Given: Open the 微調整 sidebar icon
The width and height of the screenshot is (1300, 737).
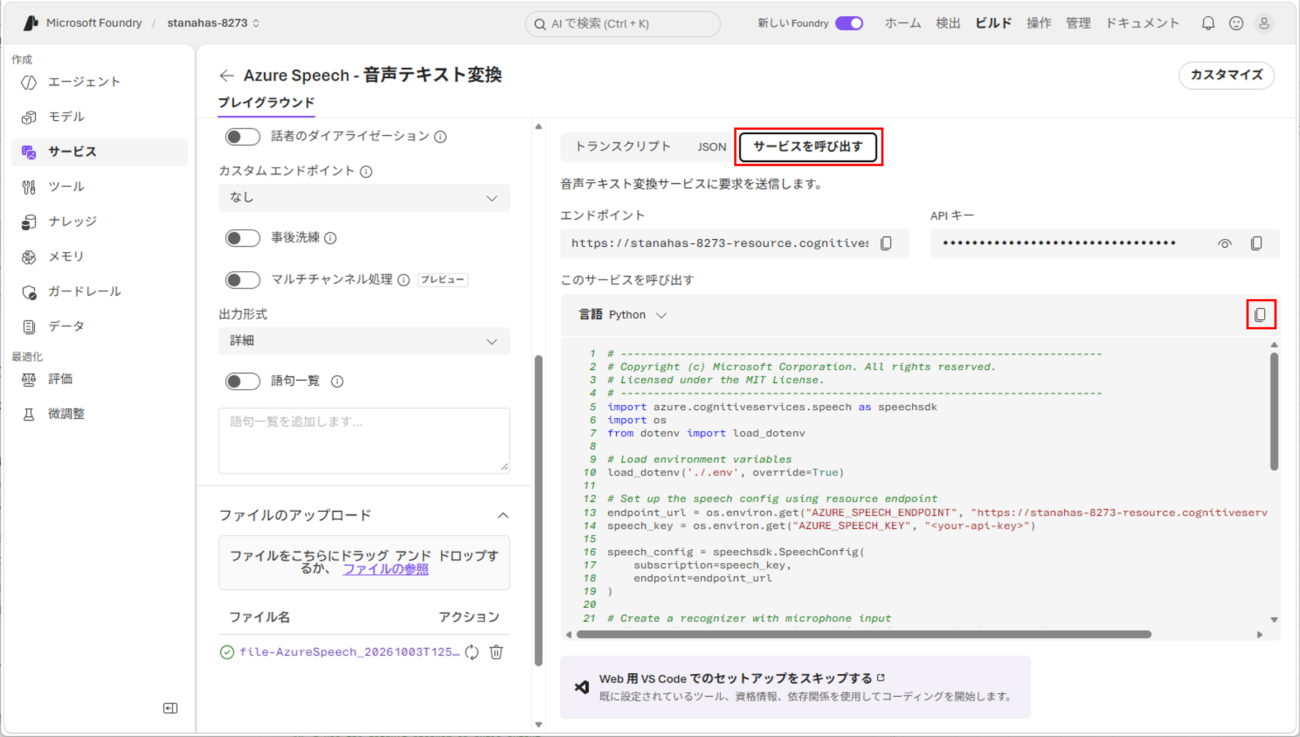Looking at the screenshot, I should [29, 414].
